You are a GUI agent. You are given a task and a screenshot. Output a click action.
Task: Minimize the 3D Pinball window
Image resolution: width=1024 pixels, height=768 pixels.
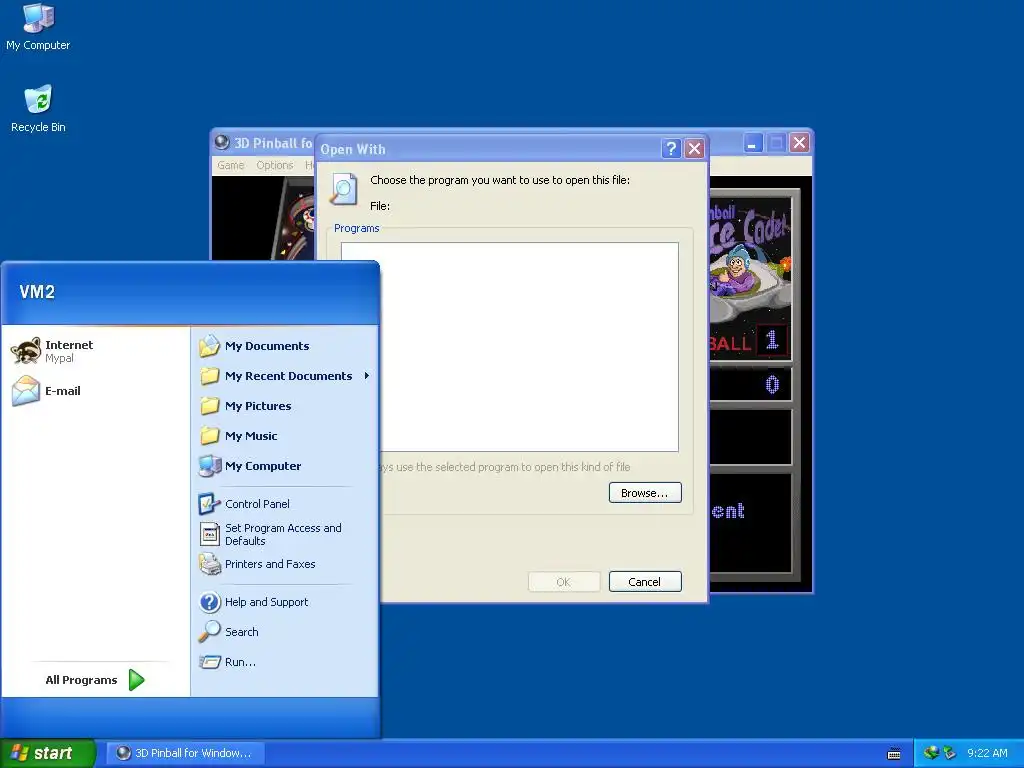click(x=753, y=143)
